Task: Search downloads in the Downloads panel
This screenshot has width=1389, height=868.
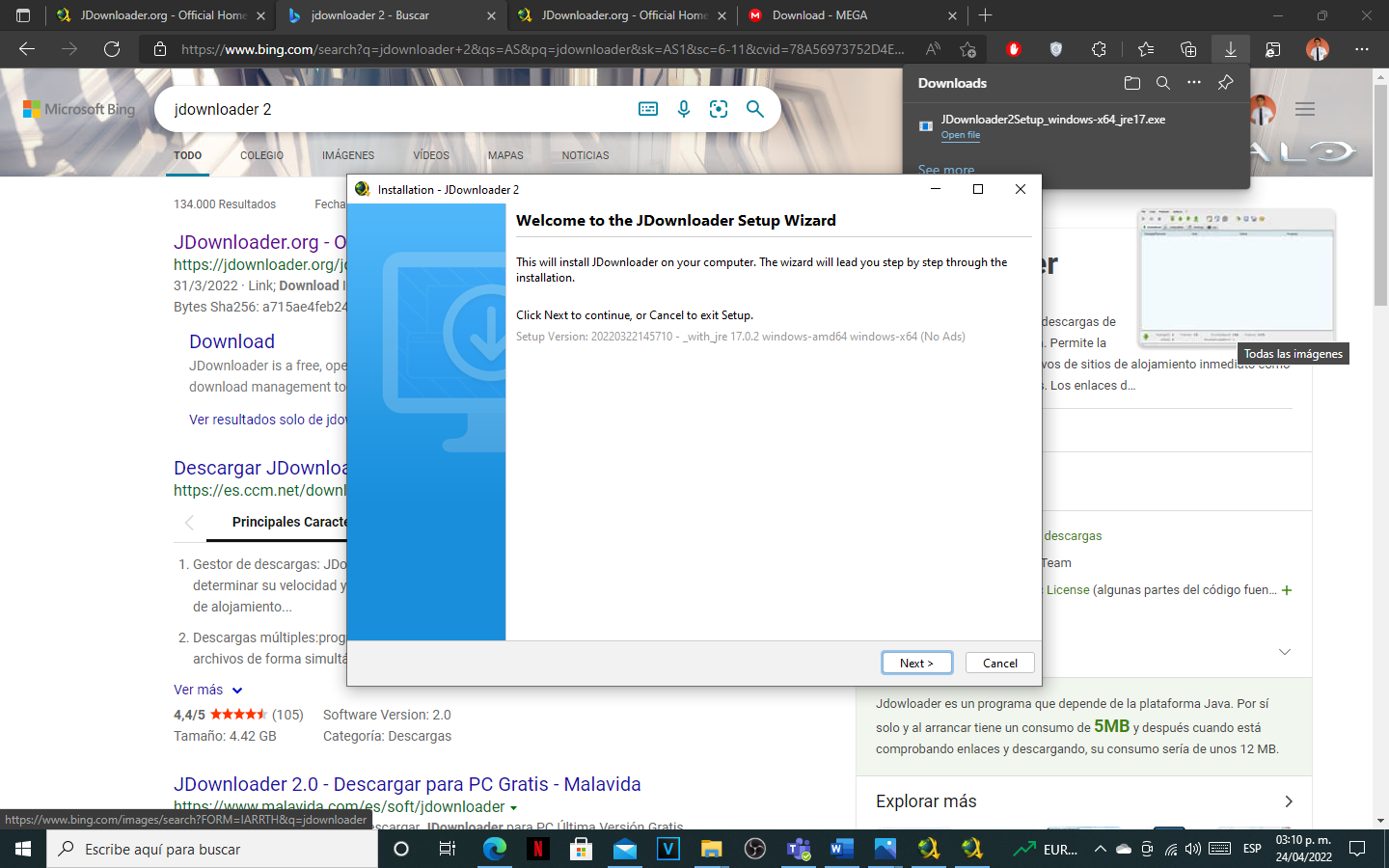Action: 1163,83
